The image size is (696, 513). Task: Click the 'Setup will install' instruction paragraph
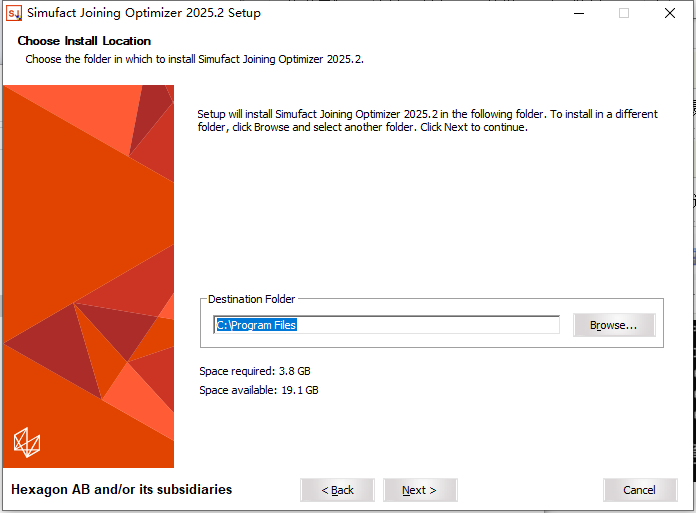pyautogui.click(x=427, y=121)
